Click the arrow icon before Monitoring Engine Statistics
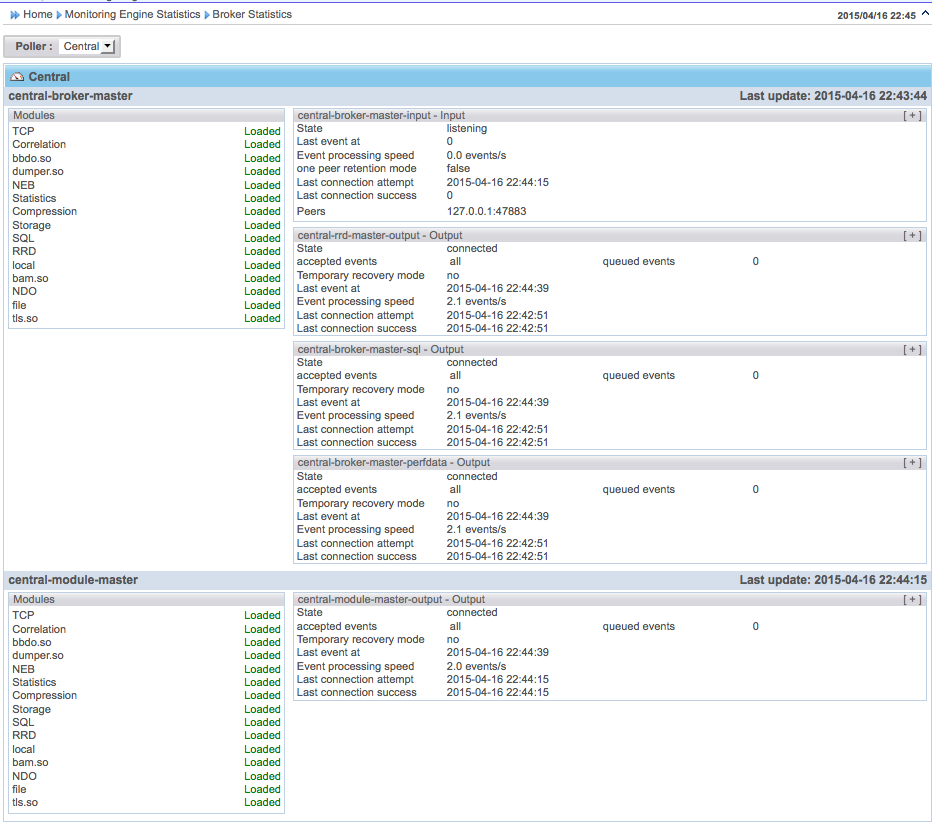Viewport: 932px width, 822px height. click(59, 15)
